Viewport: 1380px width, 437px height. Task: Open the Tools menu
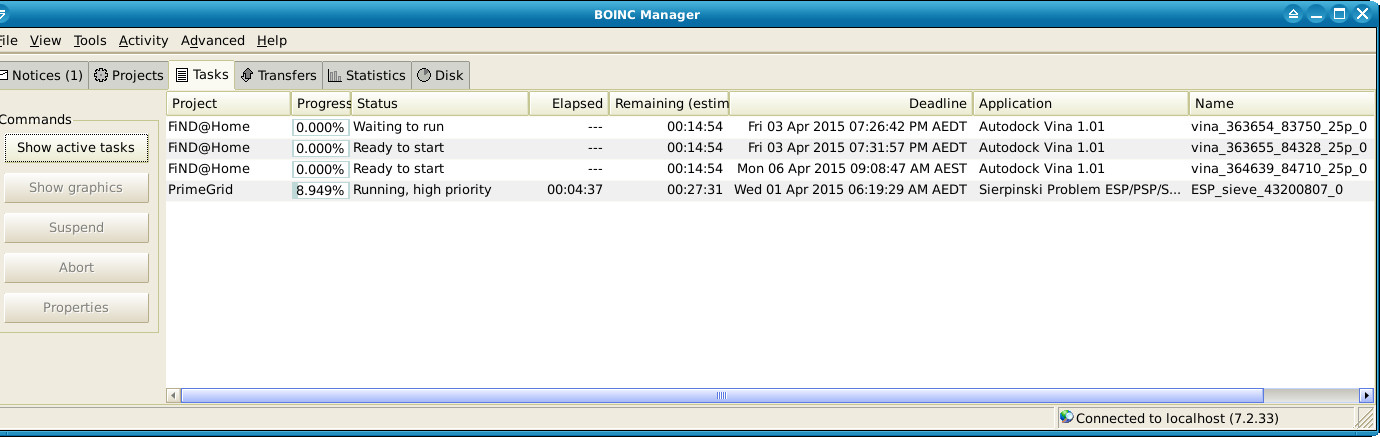90,41
